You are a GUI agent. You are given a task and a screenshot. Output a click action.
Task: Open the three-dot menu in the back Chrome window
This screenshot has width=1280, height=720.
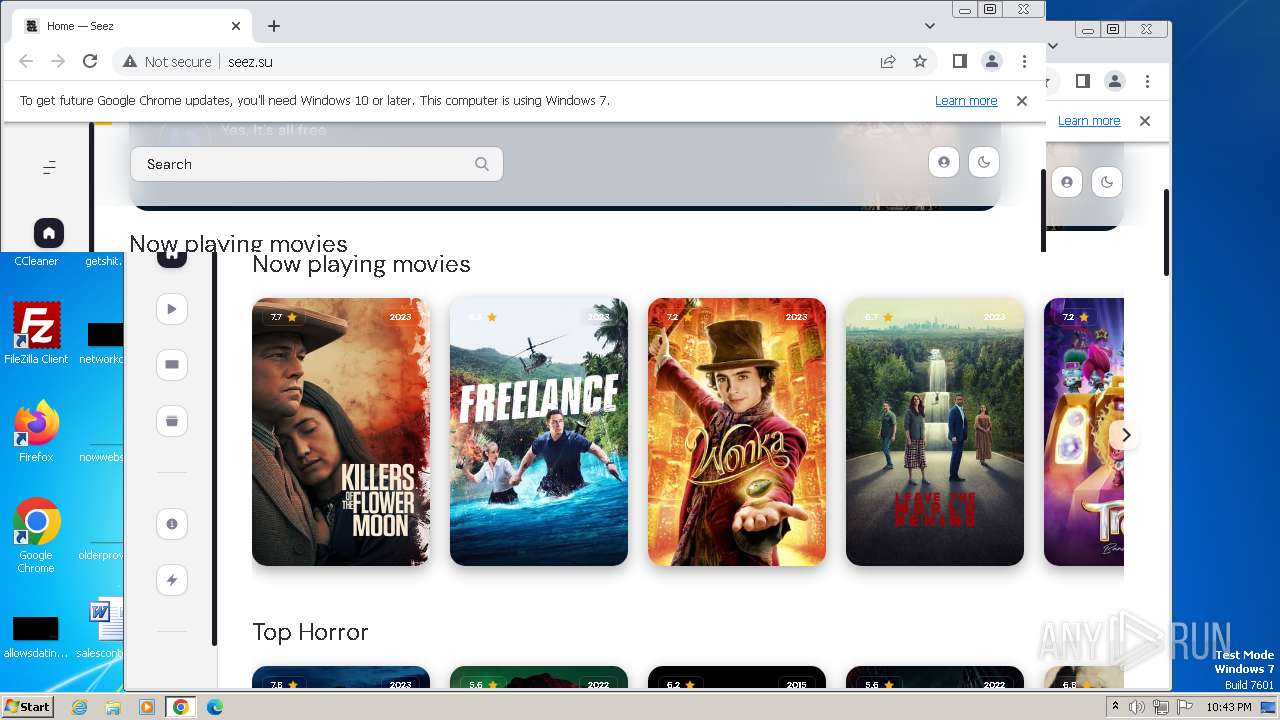[1147, 81]
